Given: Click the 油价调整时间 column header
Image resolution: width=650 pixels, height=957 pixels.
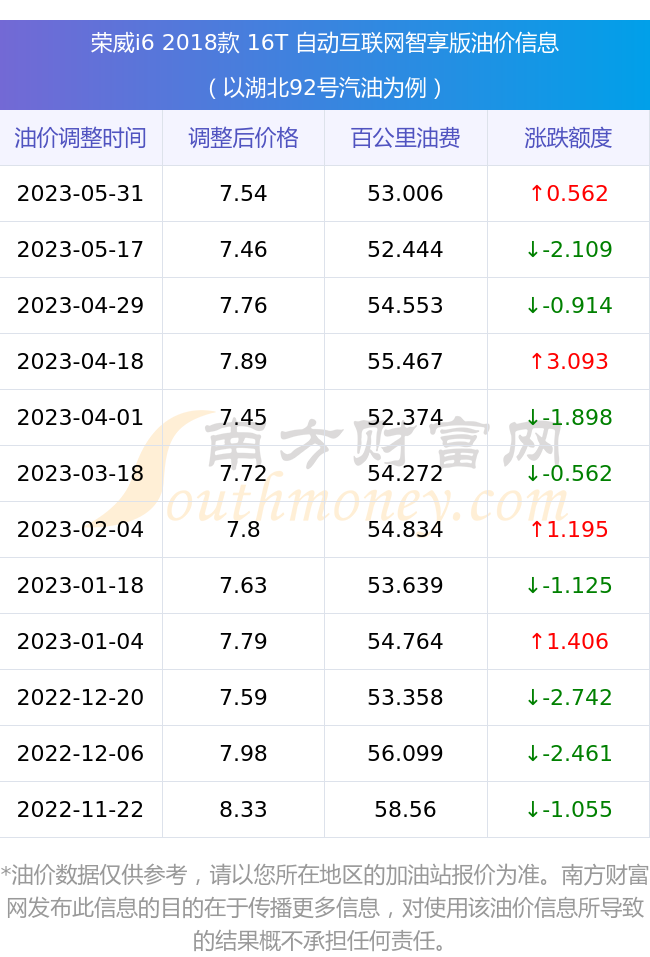Looking at the screenshot, I should (81, 138).
